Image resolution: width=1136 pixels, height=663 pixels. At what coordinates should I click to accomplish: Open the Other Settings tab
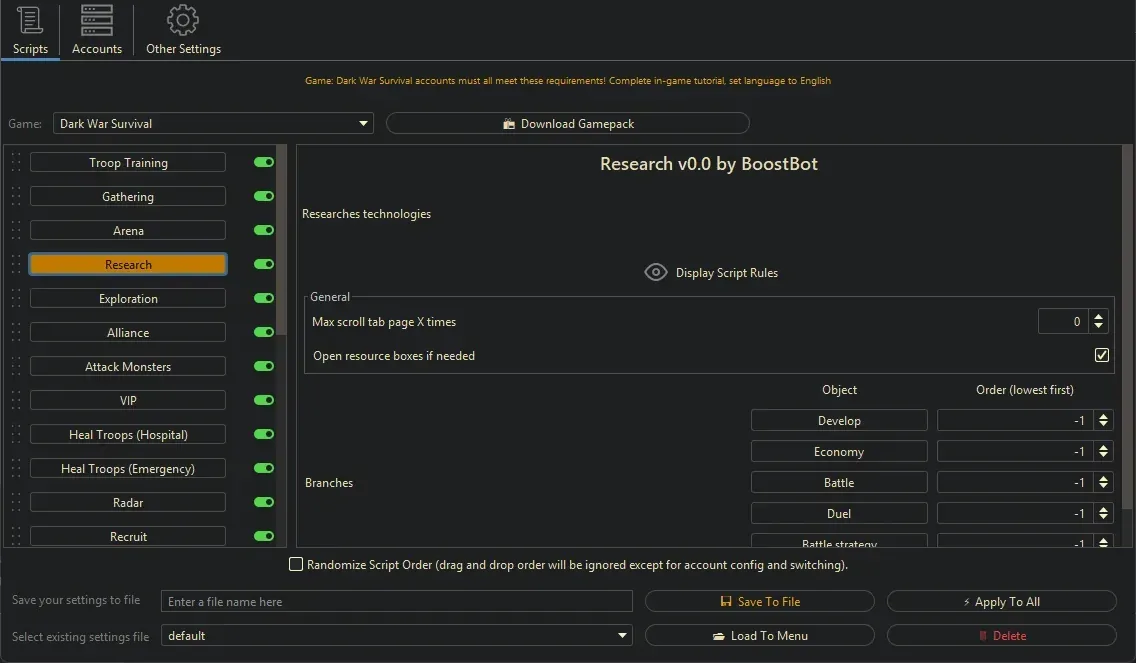183,30
